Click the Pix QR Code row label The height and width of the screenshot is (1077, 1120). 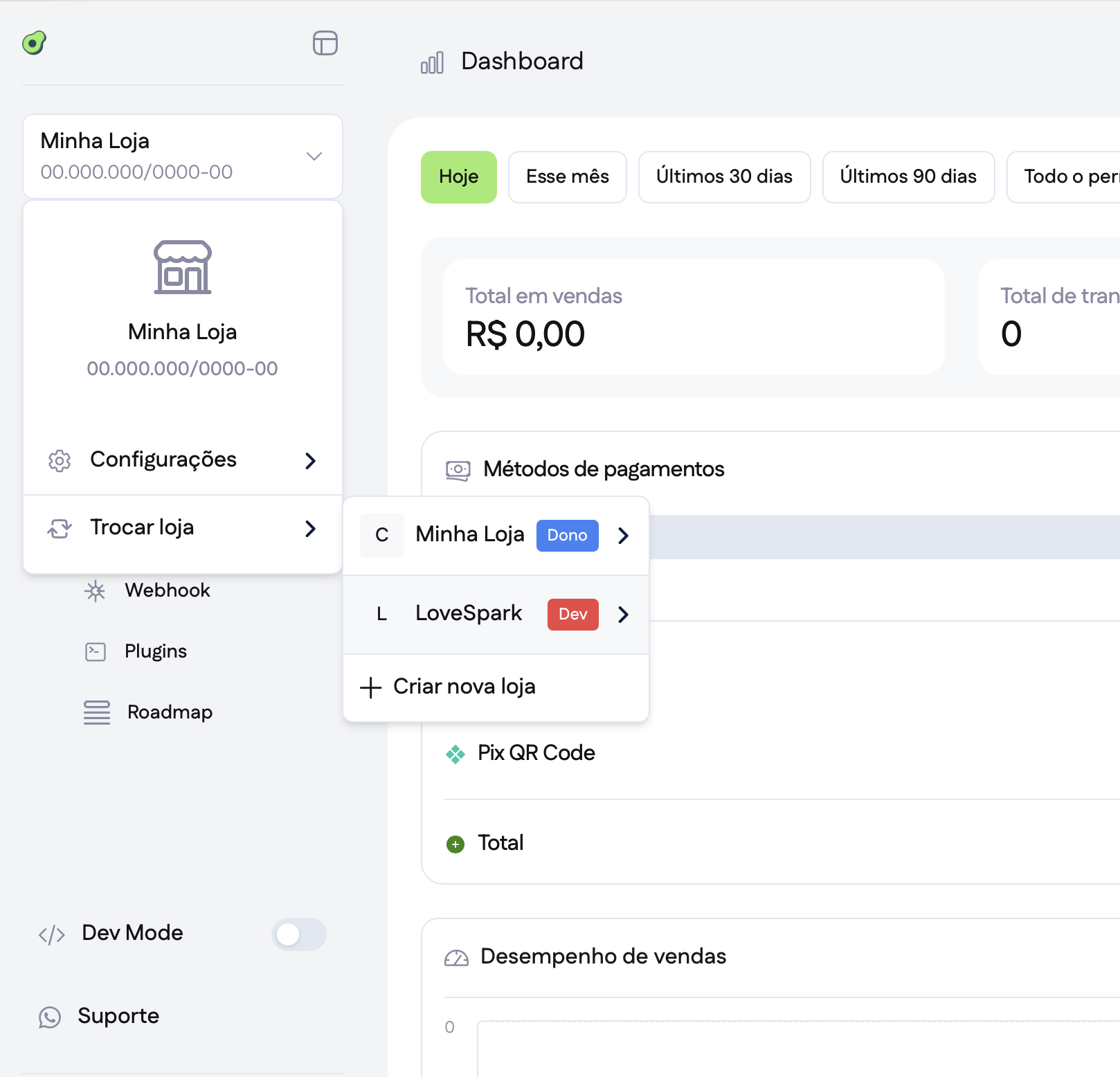(x=536, y=753)
